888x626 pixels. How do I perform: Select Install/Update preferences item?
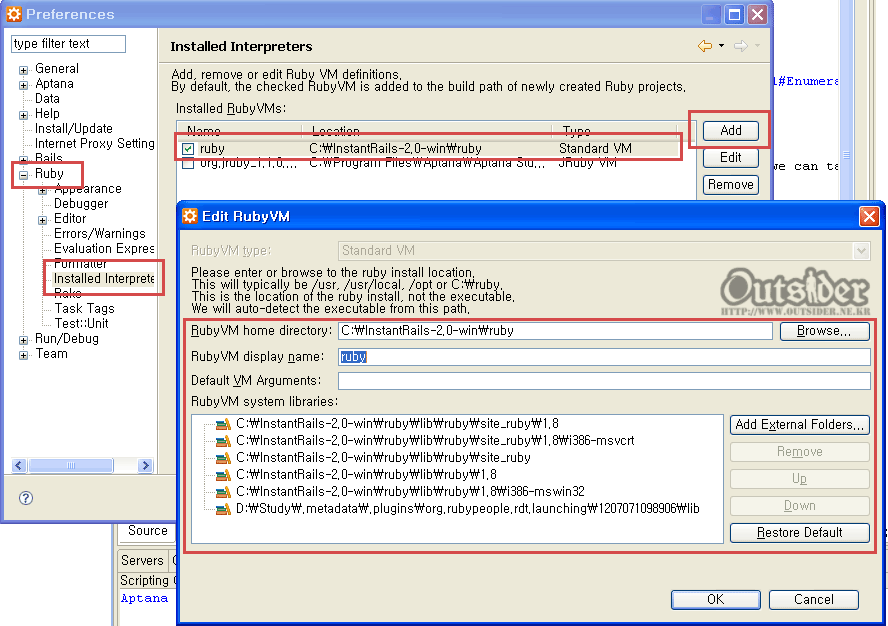[74, 129]
